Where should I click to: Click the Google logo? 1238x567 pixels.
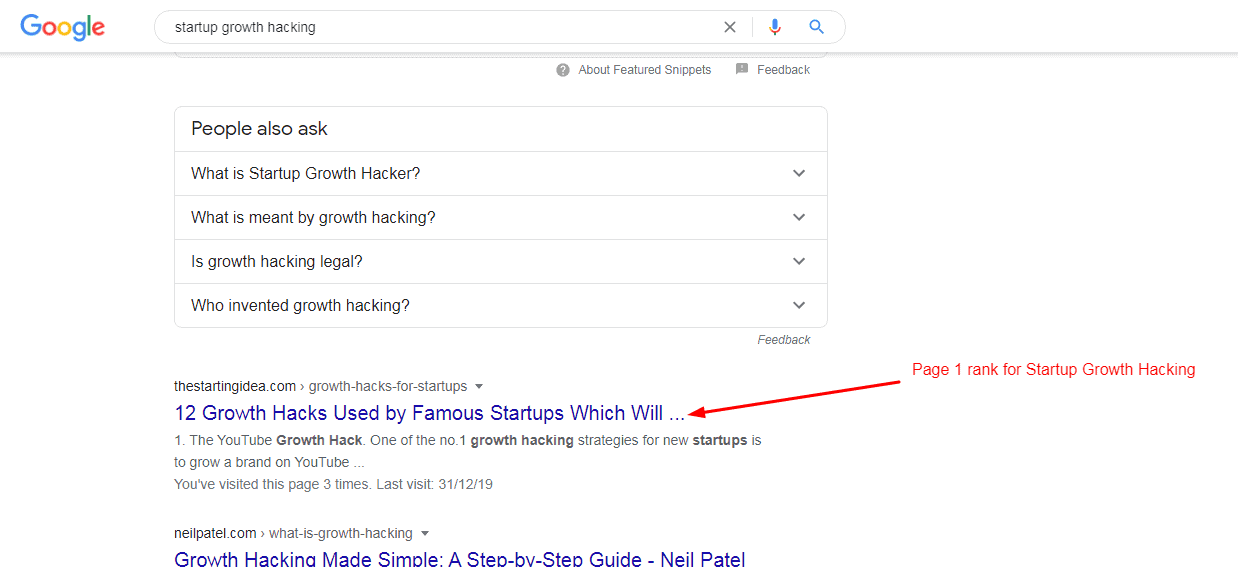[x=62, y=27]
